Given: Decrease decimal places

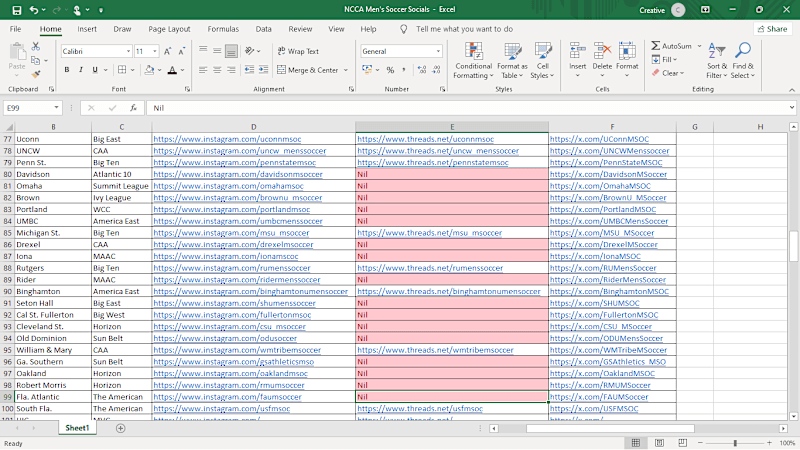Looking at the screenshot, I should coord(436,70).
